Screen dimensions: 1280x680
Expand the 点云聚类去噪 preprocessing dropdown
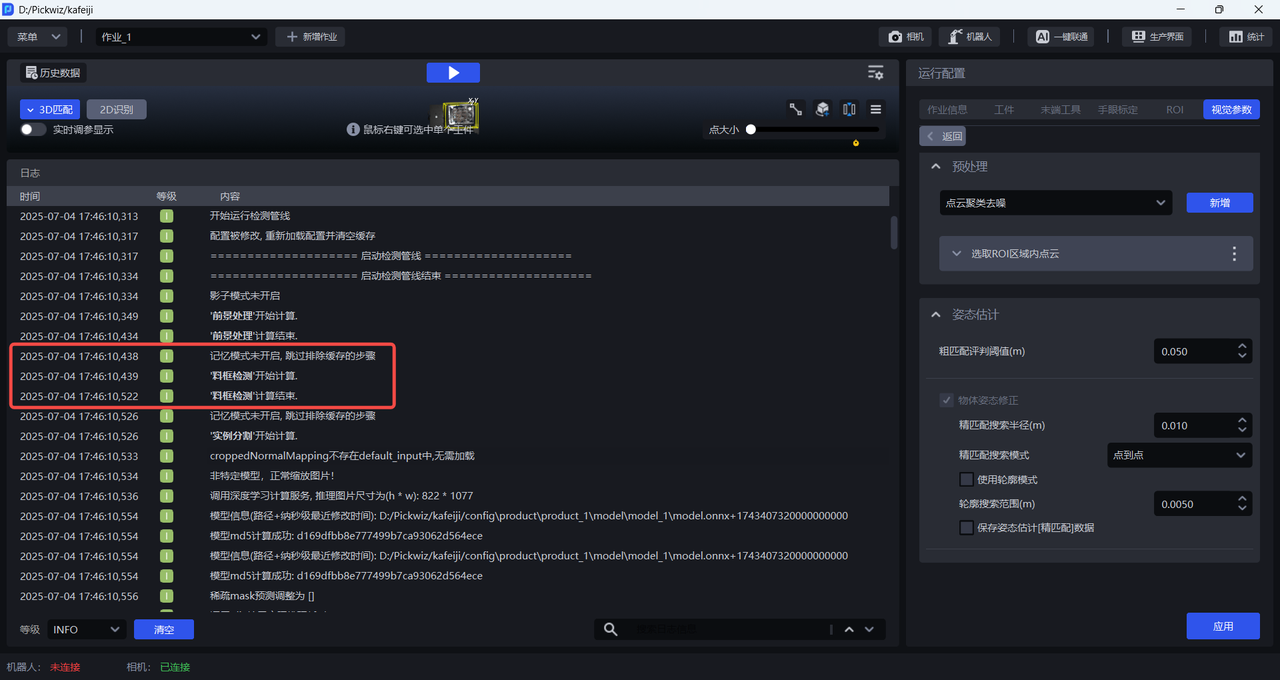(1055, 203)
